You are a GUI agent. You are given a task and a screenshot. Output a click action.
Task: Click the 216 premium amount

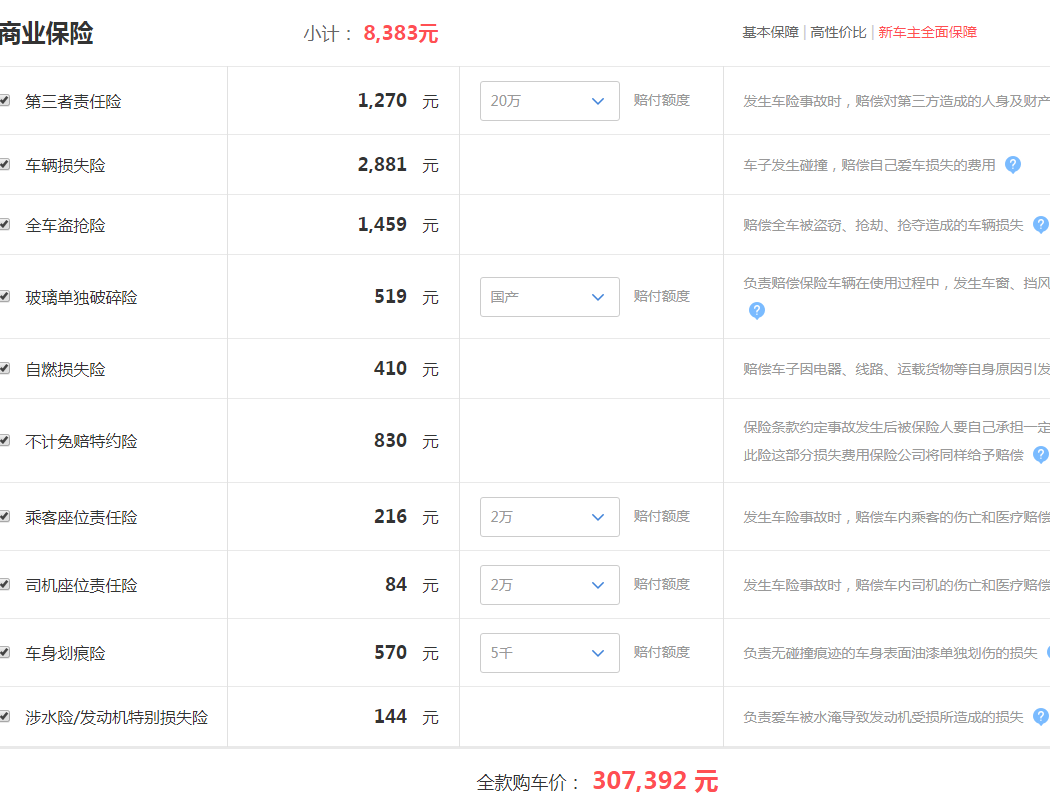390,516
